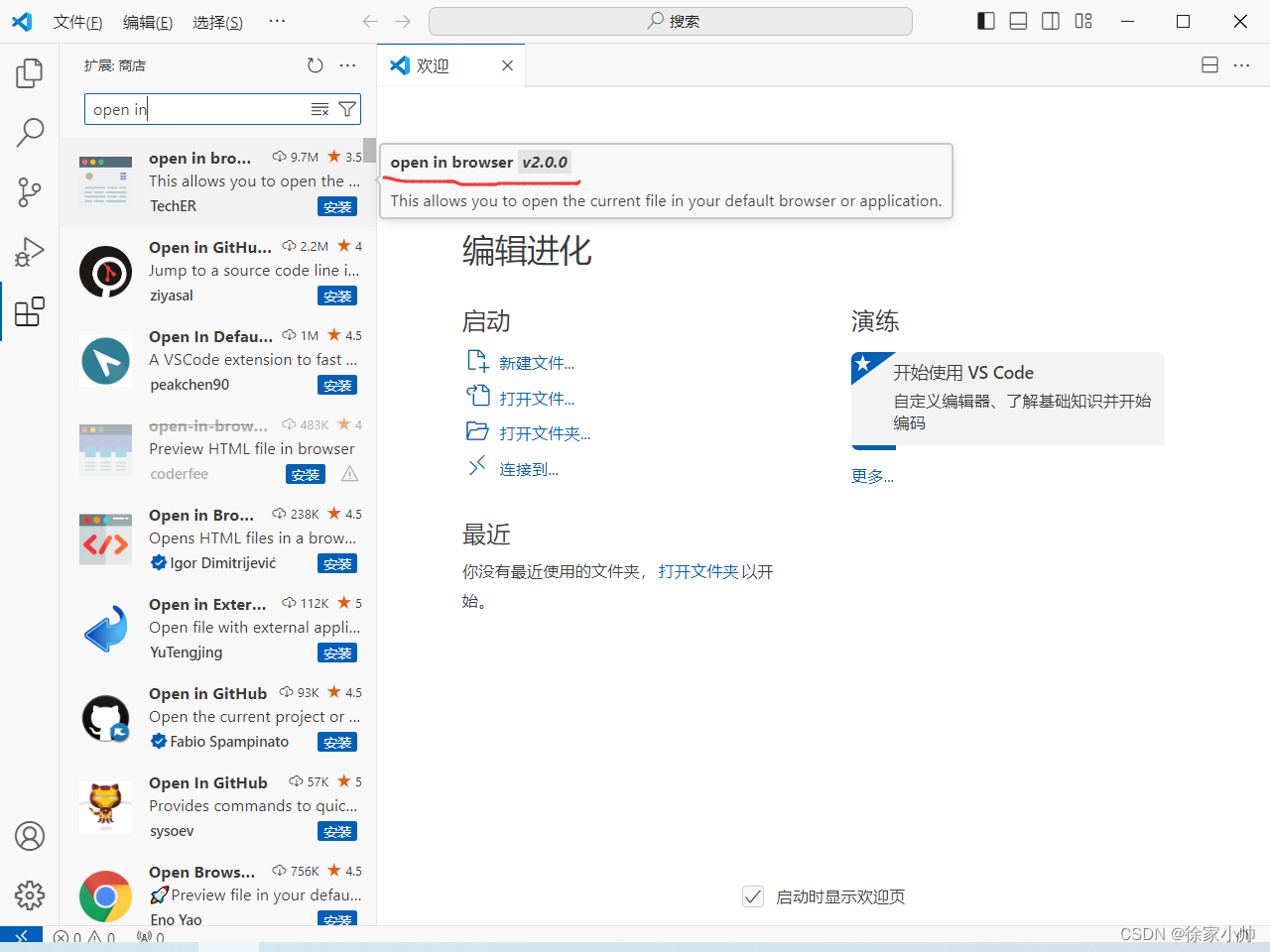Click 连接到... link
The image size is (1270, 952).
529,469
